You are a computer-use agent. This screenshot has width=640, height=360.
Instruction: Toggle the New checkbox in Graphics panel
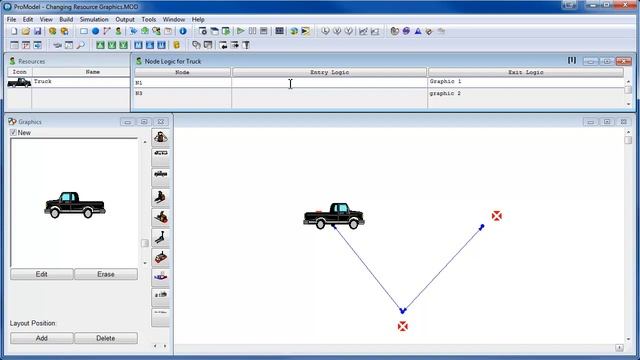13,133
